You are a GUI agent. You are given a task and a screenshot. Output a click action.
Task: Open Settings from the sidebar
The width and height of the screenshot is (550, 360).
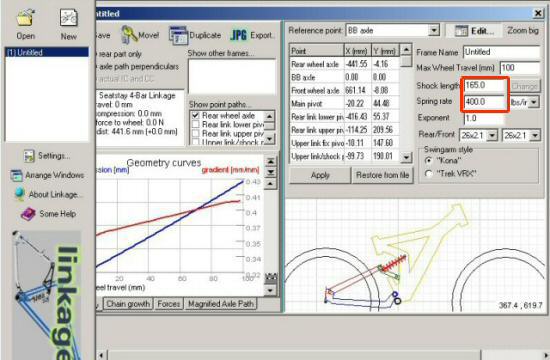coord(29,156)
